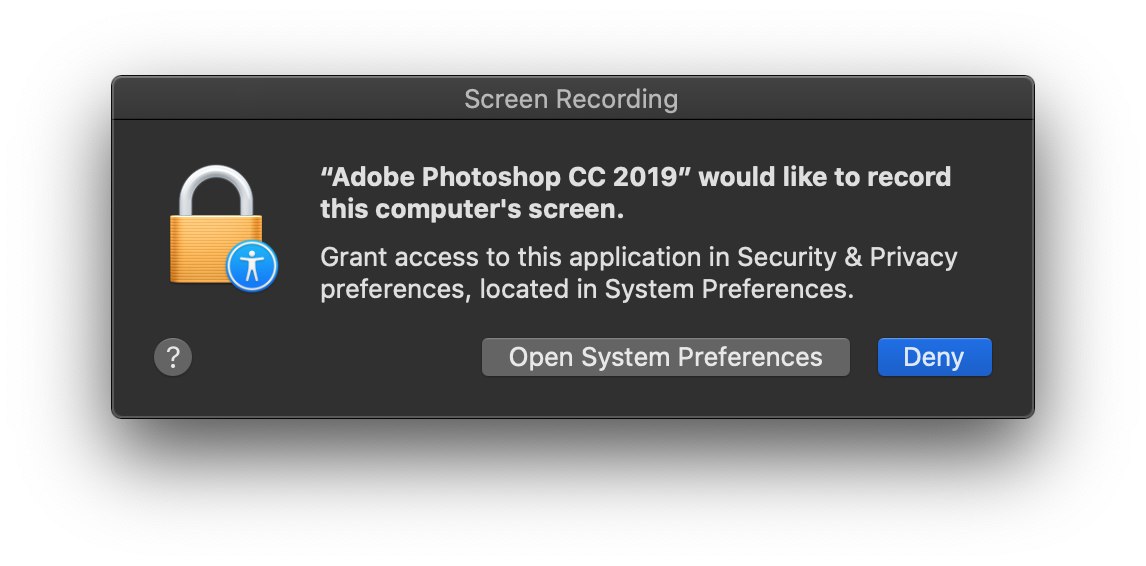Click the blue accessibility badge on padlock
Screen dimensions: 1146x566
[x=252, y=266]
